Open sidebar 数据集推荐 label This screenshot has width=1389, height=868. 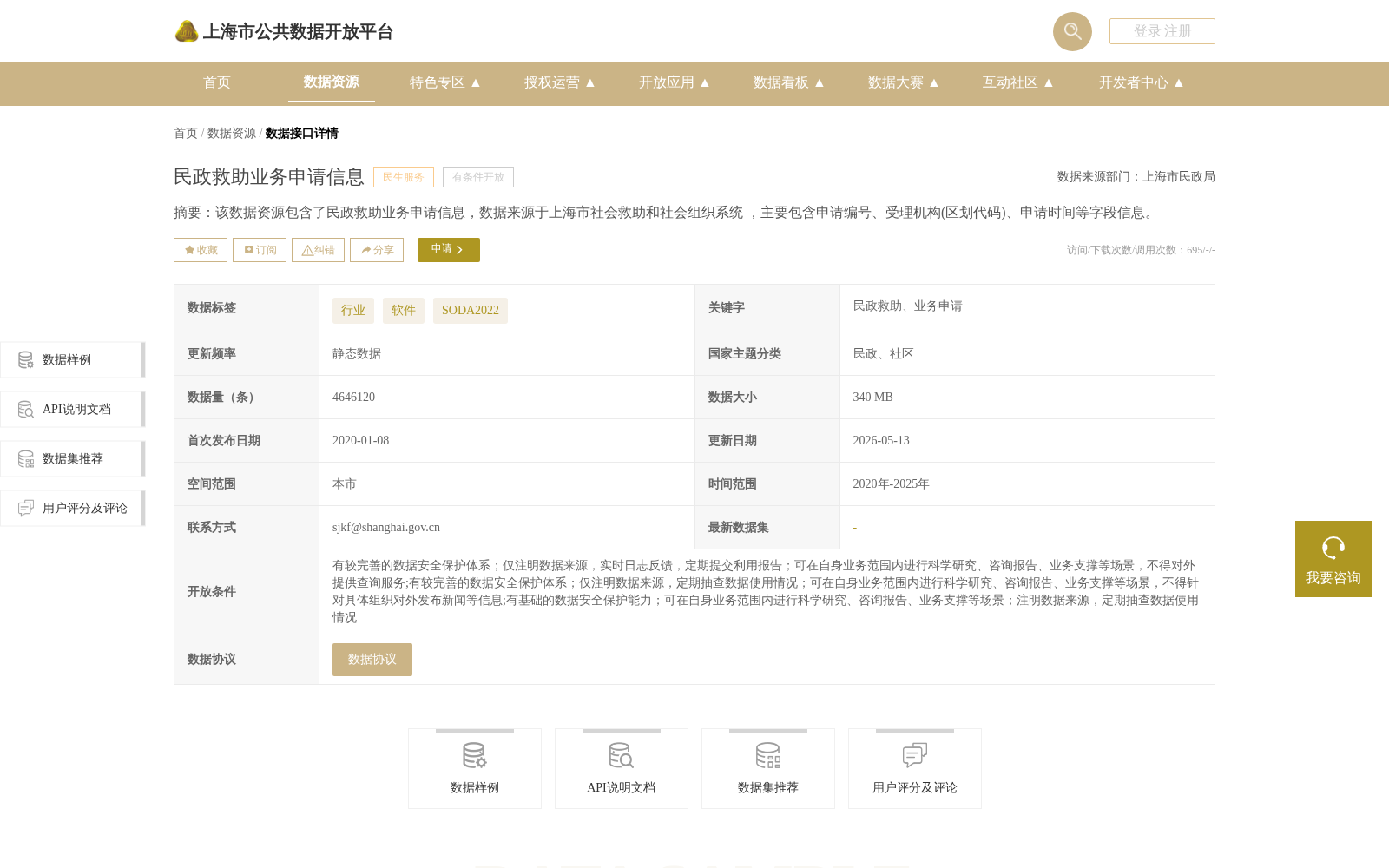pos(73,459)
